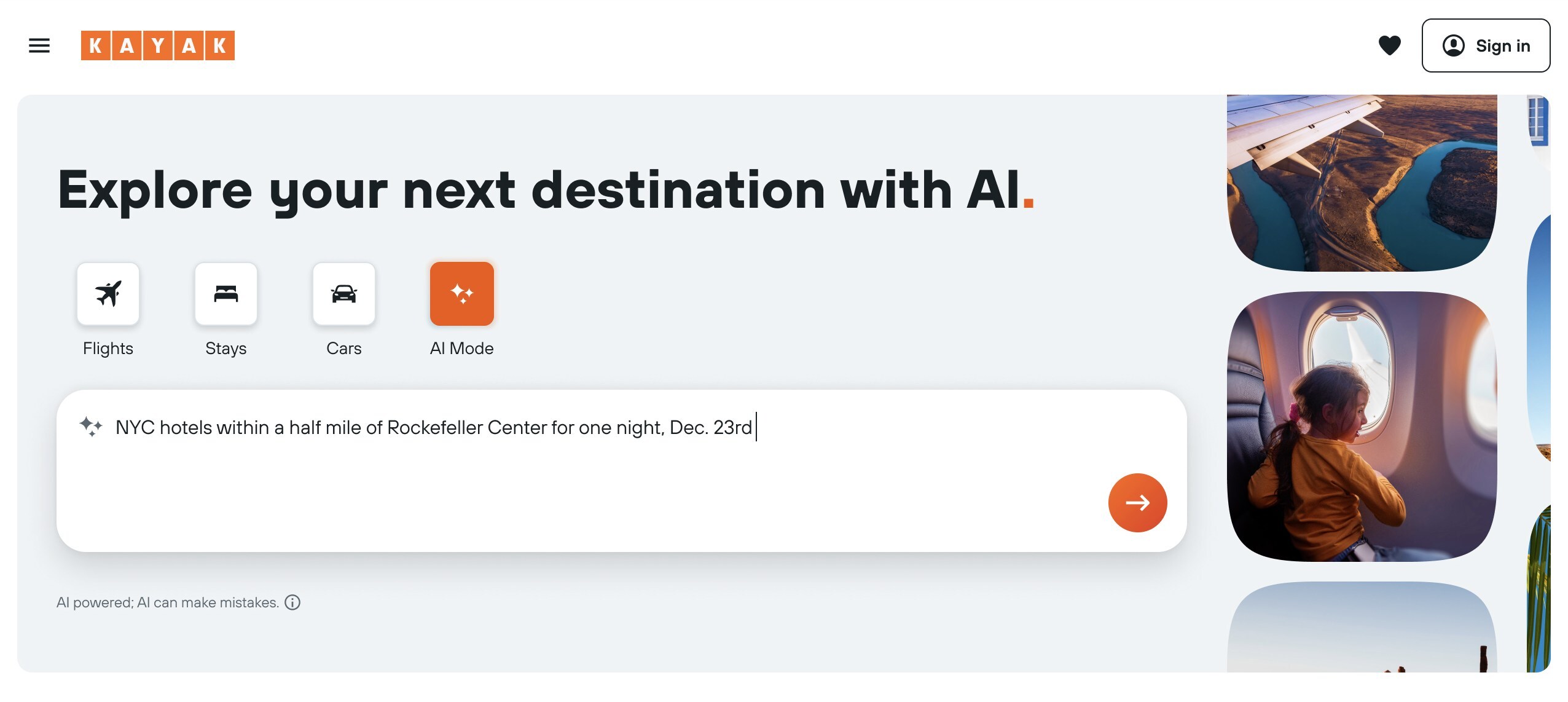Submit the search with orange arrow button

(1137, 502)
